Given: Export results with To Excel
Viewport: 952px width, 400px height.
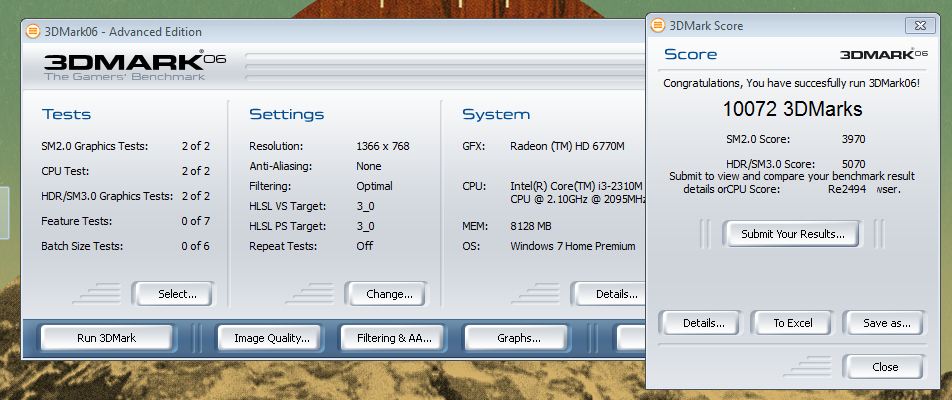Looking at the screenshot, I should (x=792, y=323).
